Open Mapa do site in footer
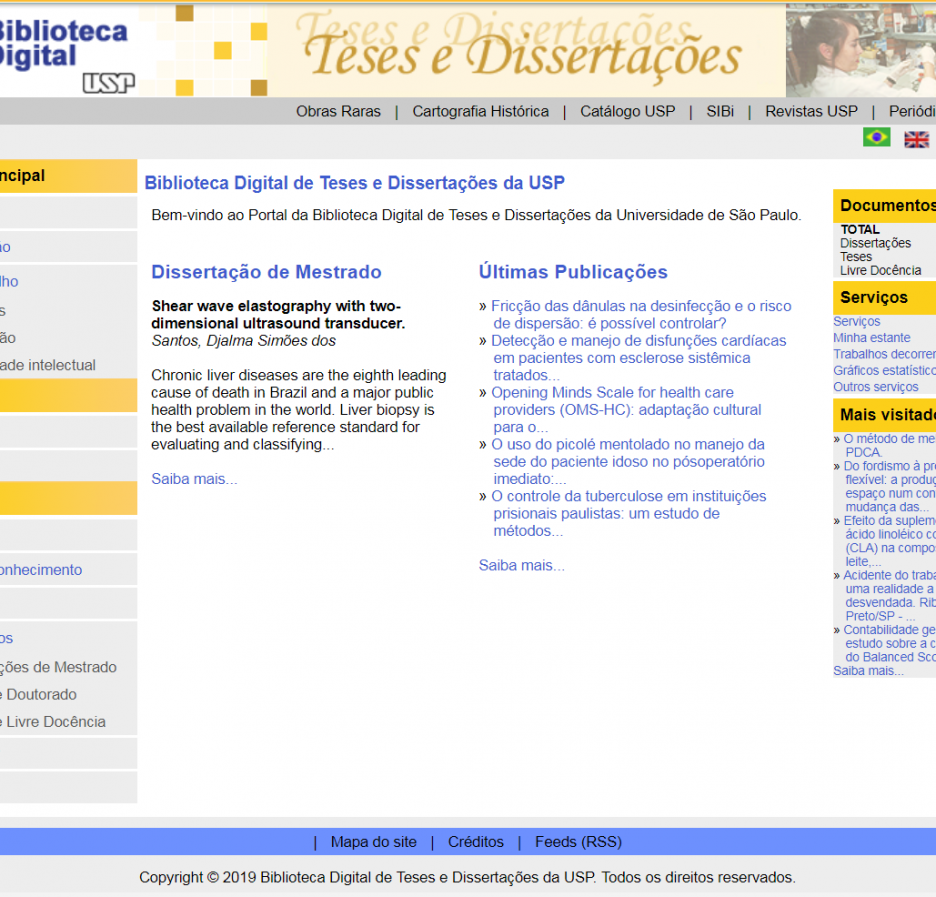The height and width of the screenshot is (897, 936). pyautogui.click(x=374, y=842)
